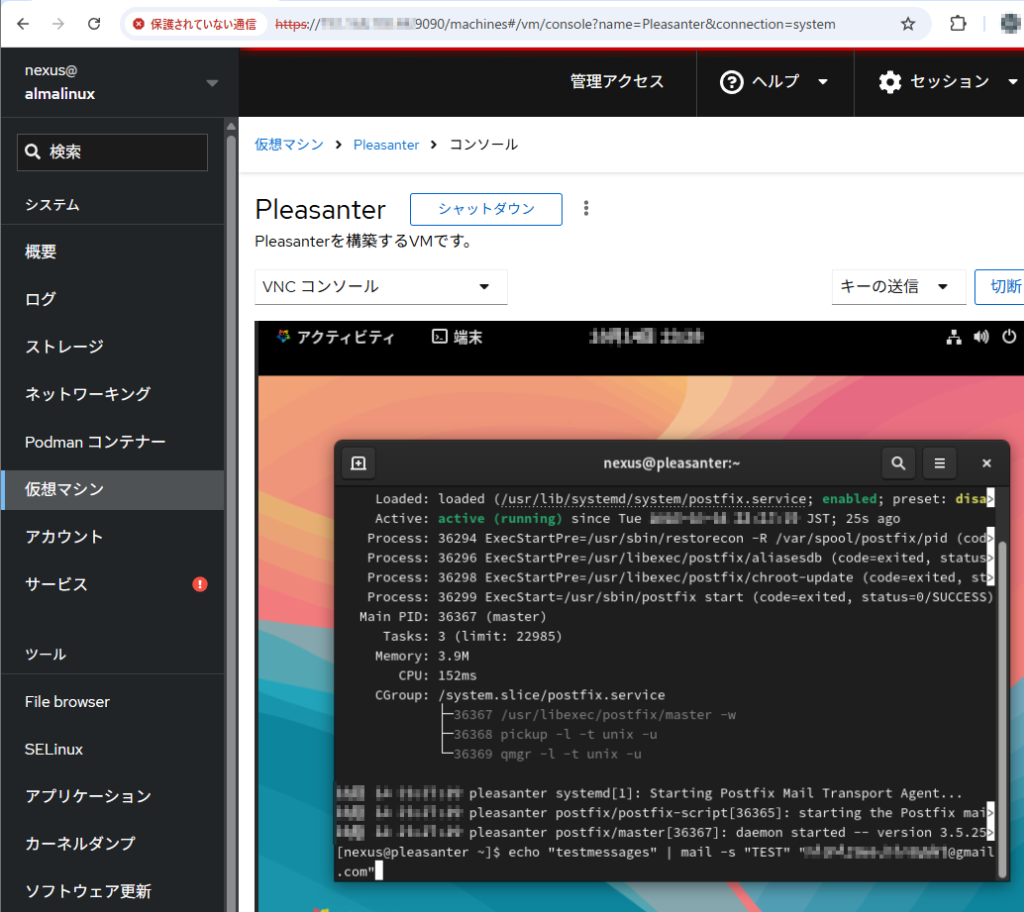Click the GNOME power icon in top bar
This screenshot has height=912, width=1024.
click(x=1009, y=337)
